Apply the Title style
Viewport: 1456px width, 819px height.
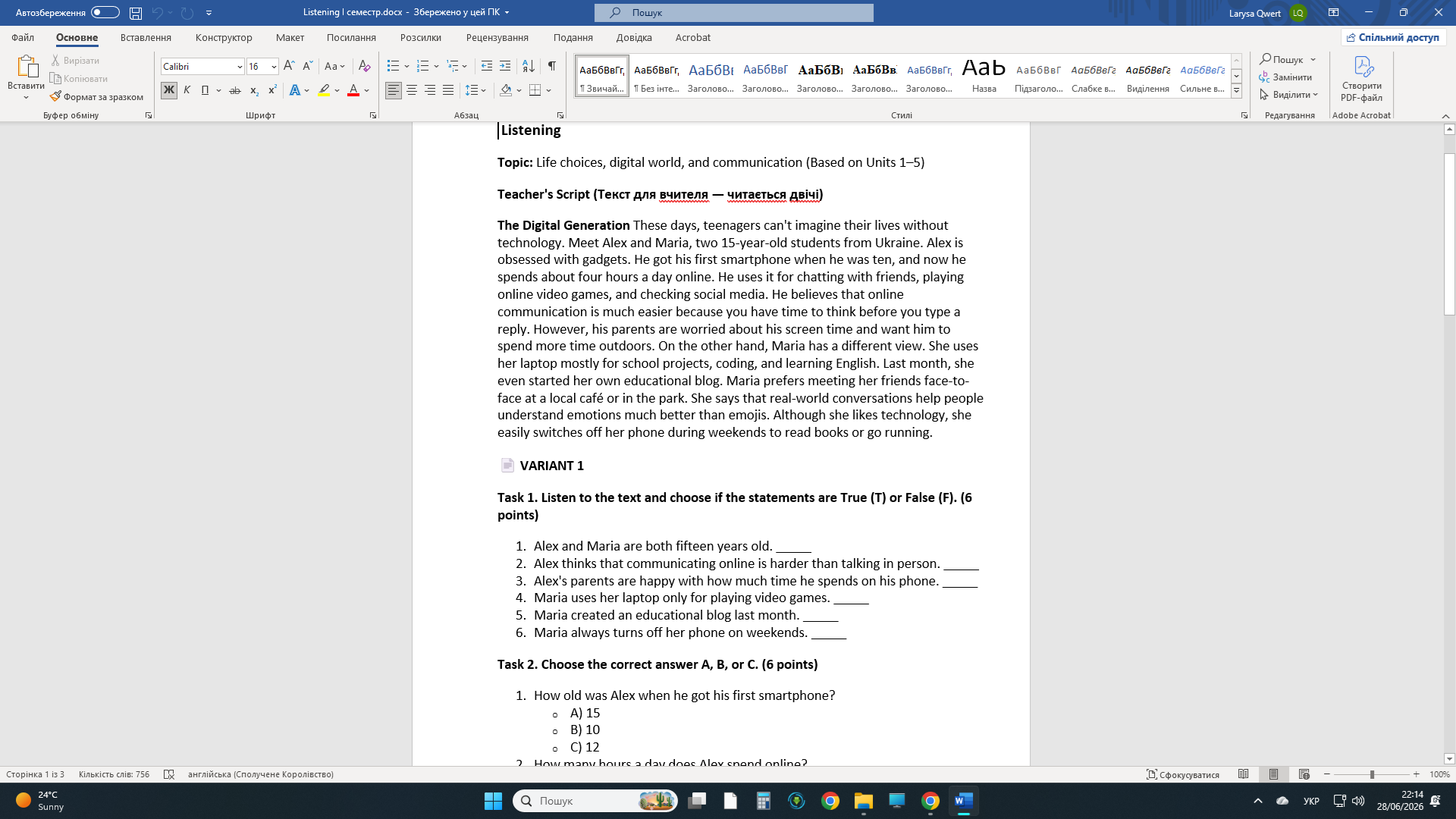click(x=984, y=76)
